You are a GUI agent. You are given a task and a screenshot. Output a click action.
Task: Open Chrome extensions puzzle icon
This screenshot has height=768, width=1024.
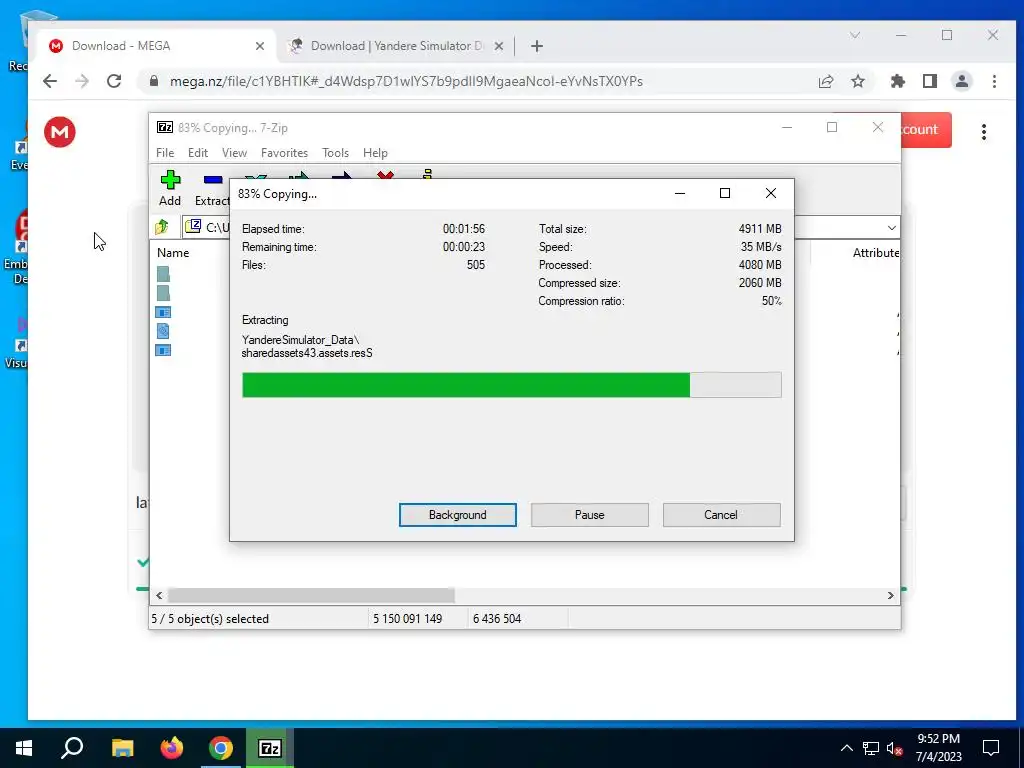[x=898, y=81]
